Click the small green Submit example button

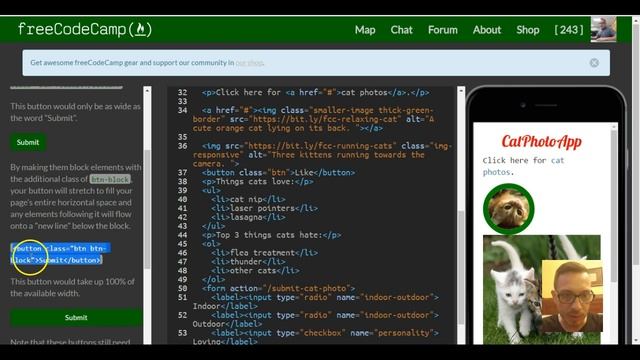(x=28, y=142)
